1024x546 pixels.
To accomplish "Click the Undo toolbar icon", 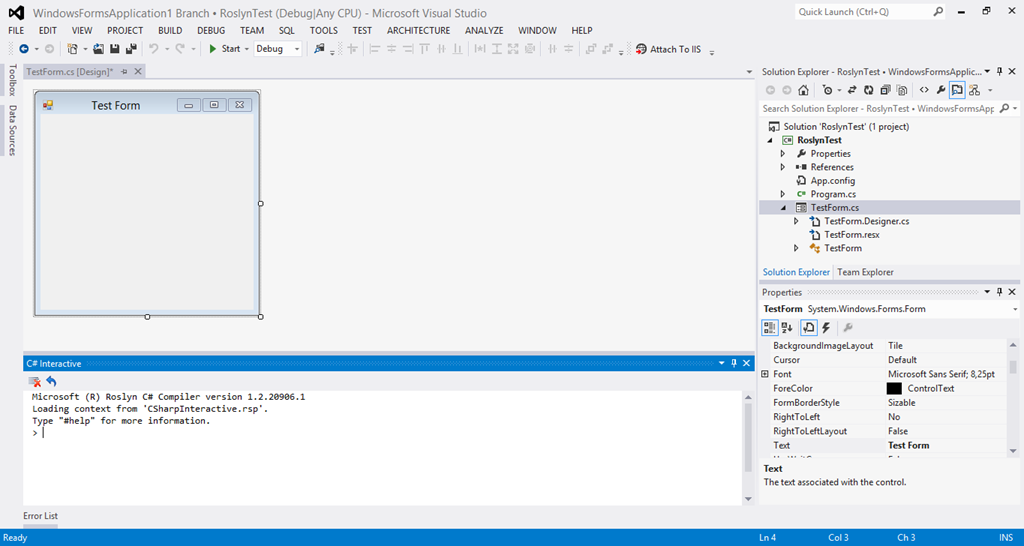I will (x=153, y=48).
